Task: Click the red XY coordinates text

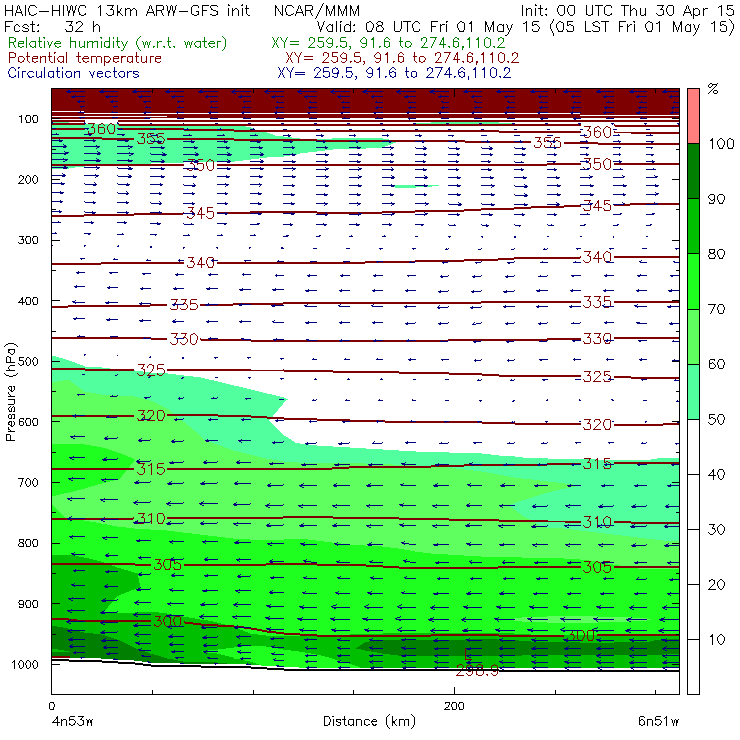Action: tap(402, 58)
